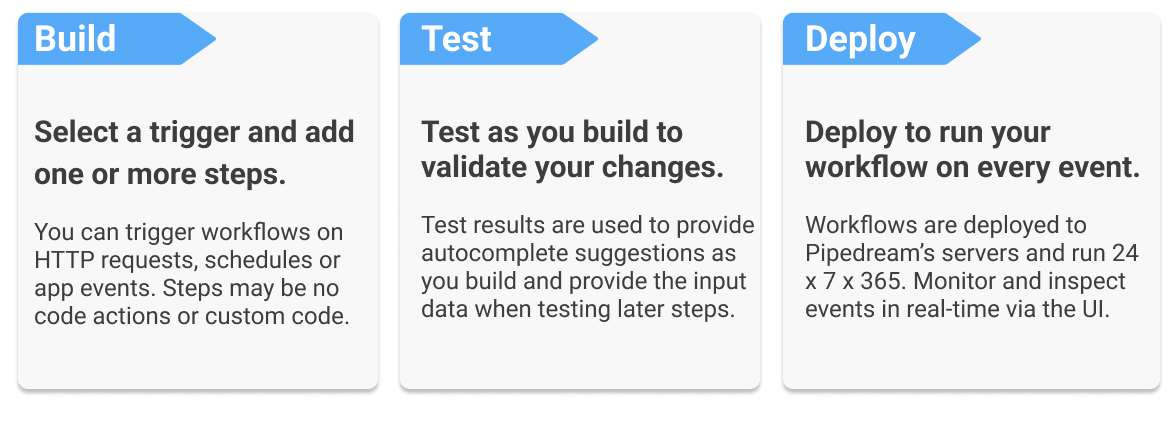Click the test results description paragraph
The width and height of the screenshot is (1175, 426).
point(587,267)
